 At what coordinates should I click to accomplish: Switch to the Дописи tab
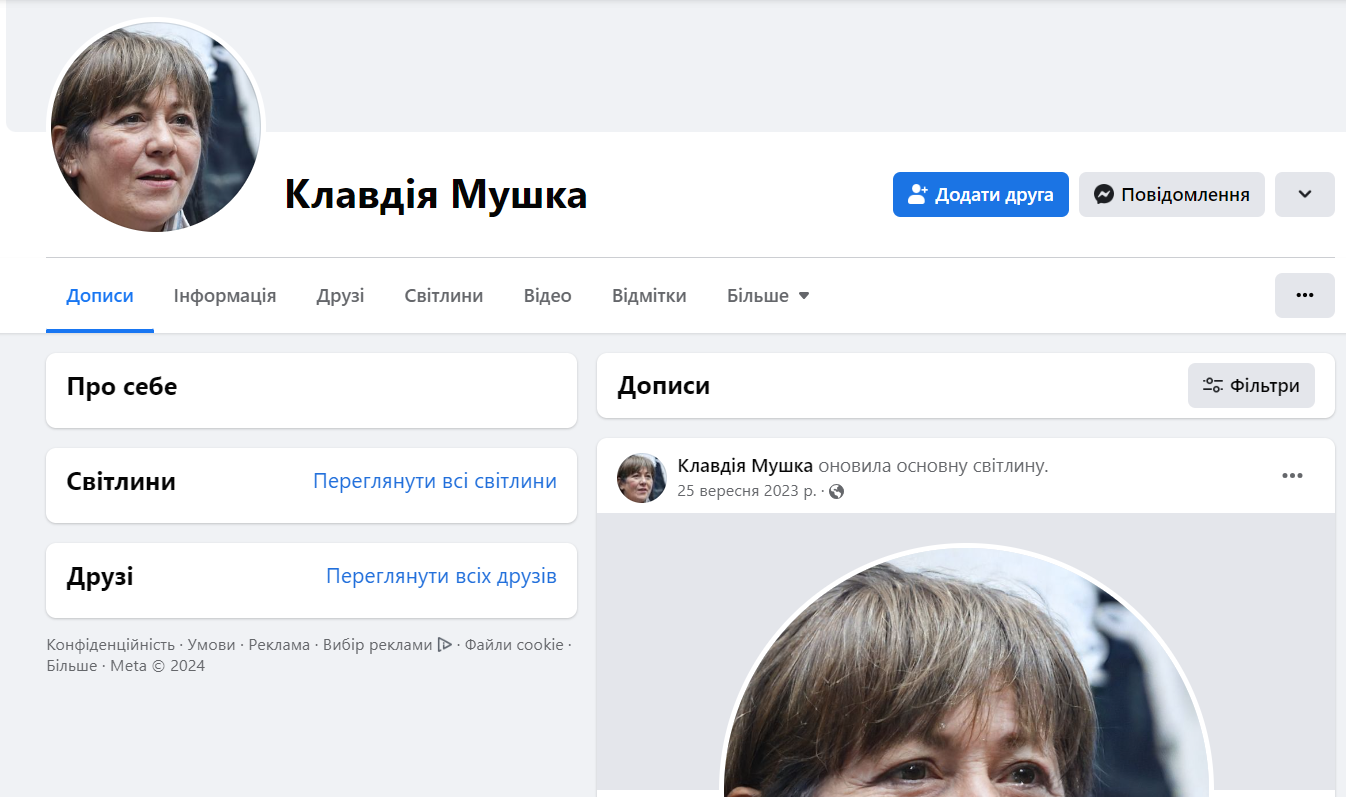[100, 296]
